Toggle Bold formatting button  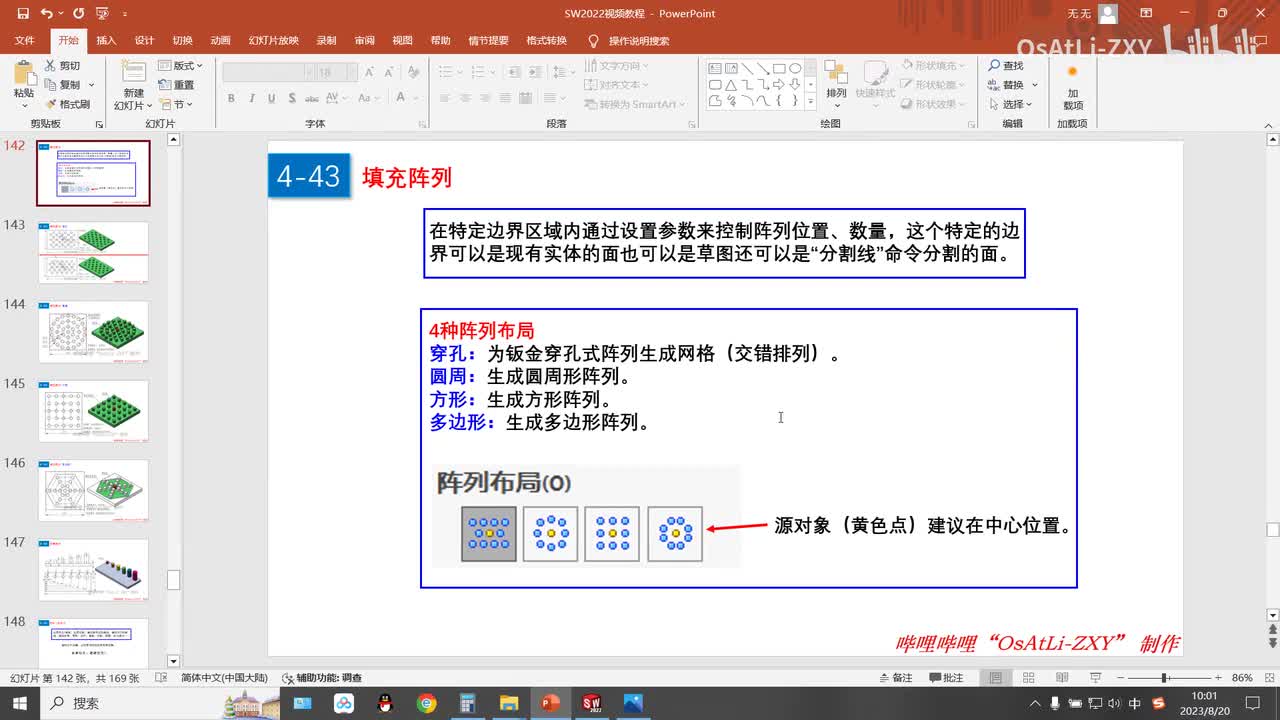(231, 98)
